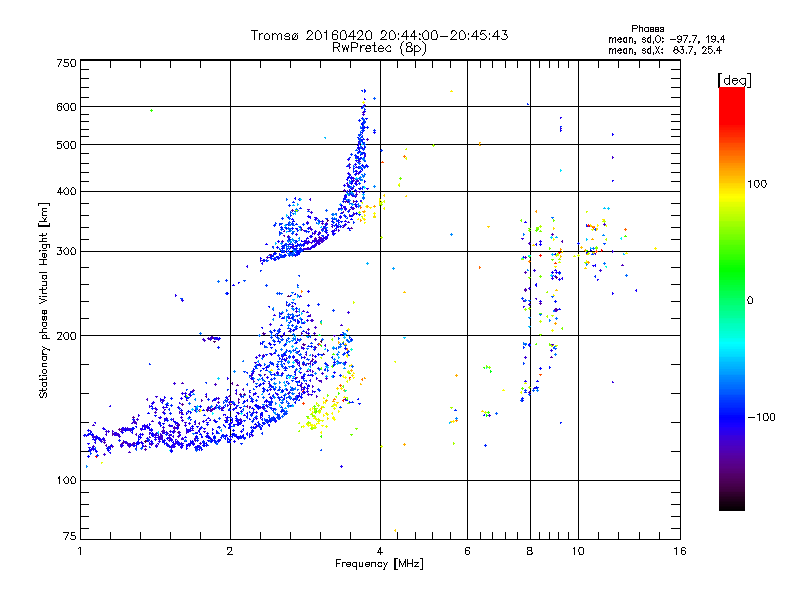The image size is (800, 600).
Task: Click colorbar tick label '-100'
Action: (x=761, y=417)
